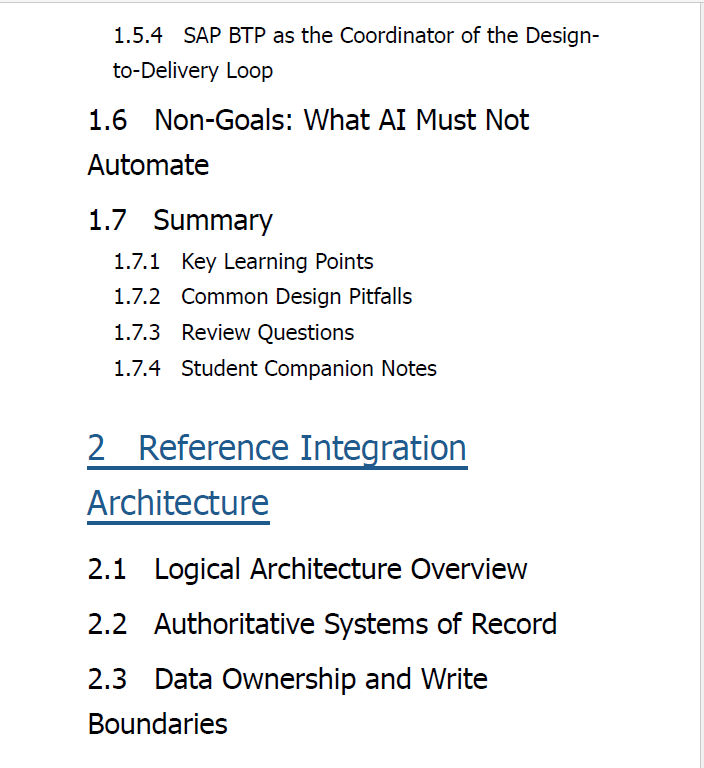Navigate to 1.7.3 Review Questions
Screen dimensions: 704x768
coord(234,333)
